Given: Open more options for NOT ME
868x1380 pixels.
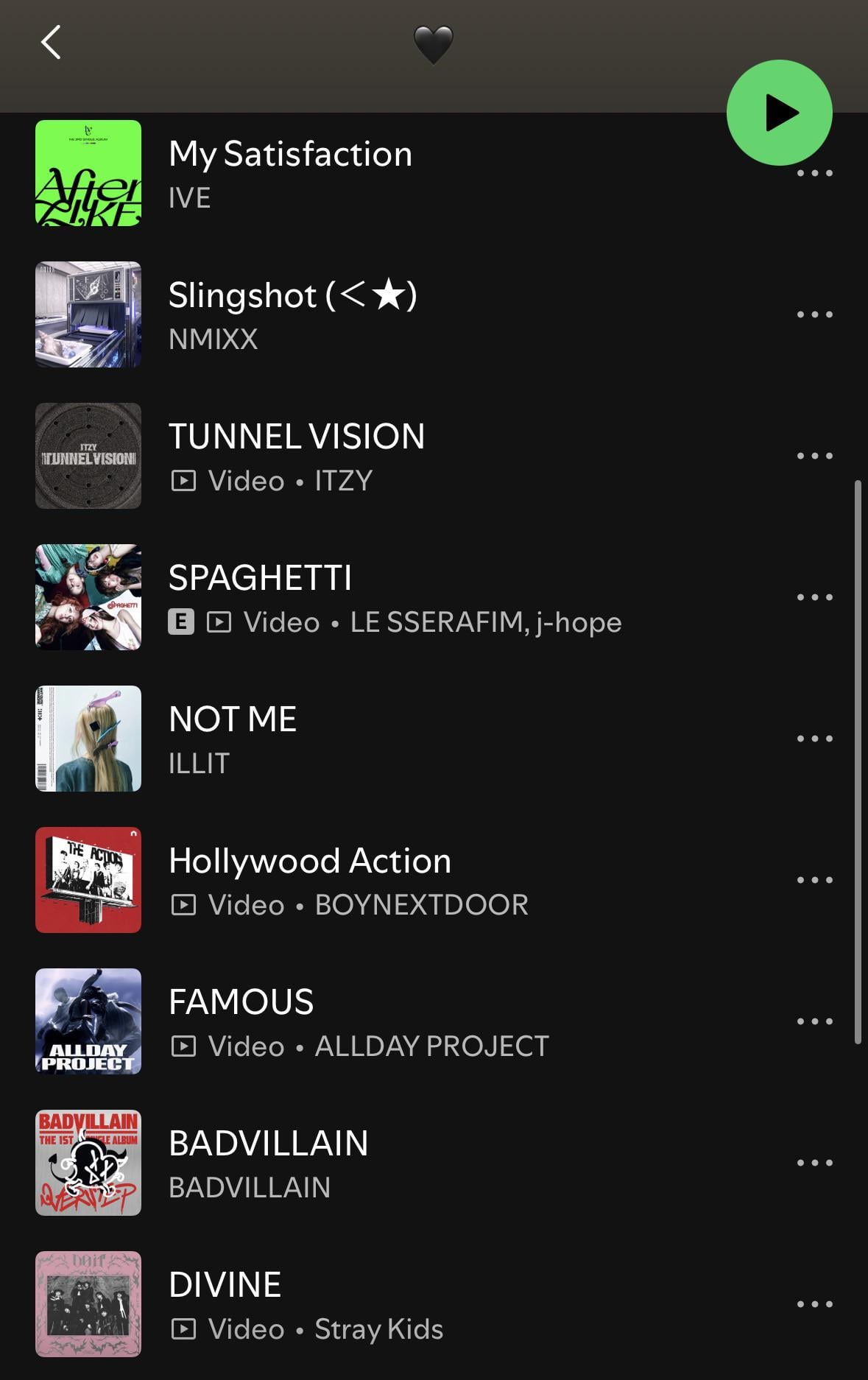Looking at the screenshot, I should coord(814,739).
